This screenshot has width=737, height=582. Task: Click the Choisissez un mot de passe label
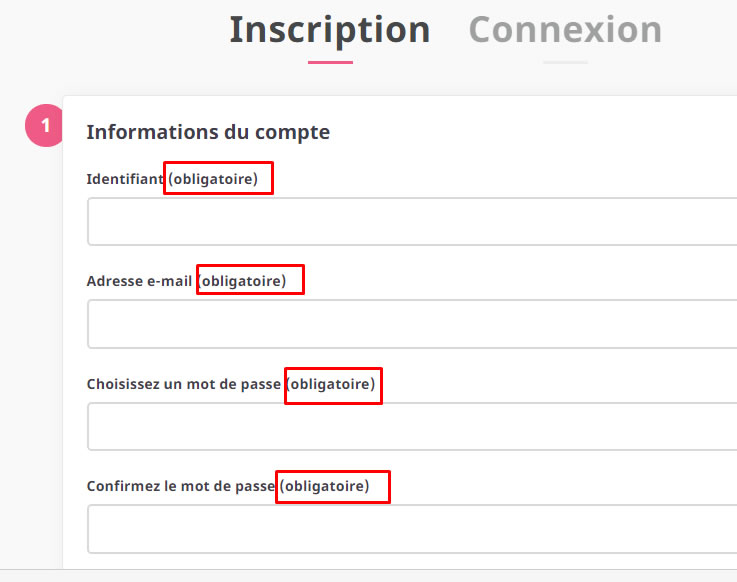[x=184, y=384]
